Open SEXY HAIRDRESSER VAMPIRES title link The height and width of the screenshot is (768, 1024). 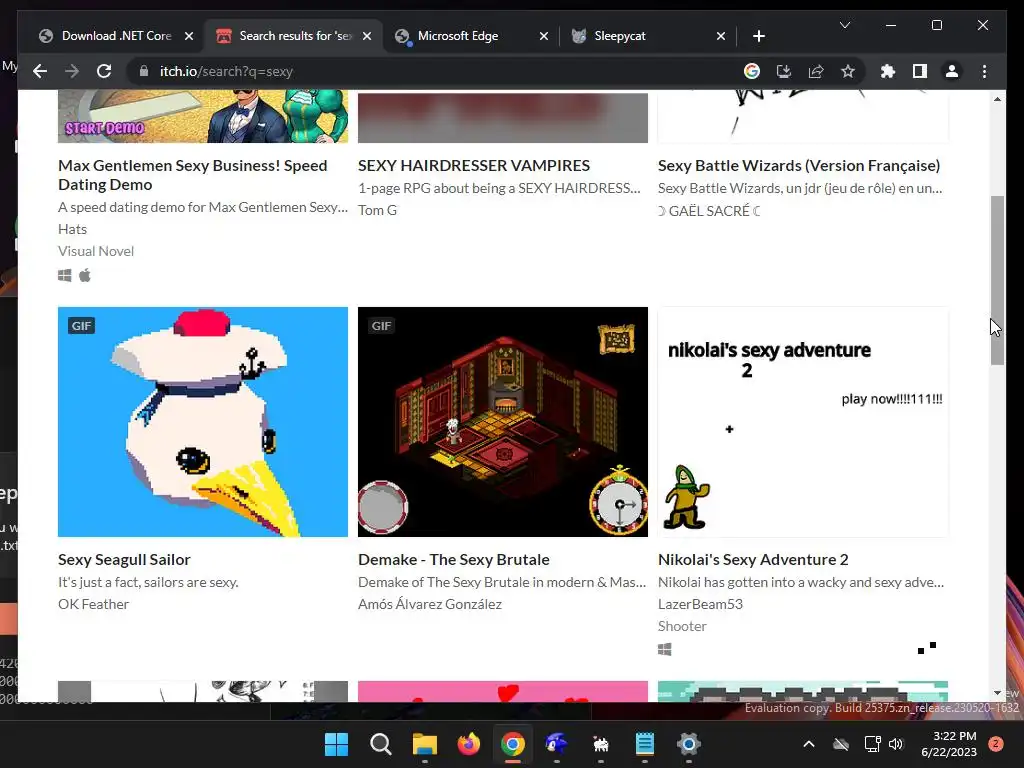[473, 165]
